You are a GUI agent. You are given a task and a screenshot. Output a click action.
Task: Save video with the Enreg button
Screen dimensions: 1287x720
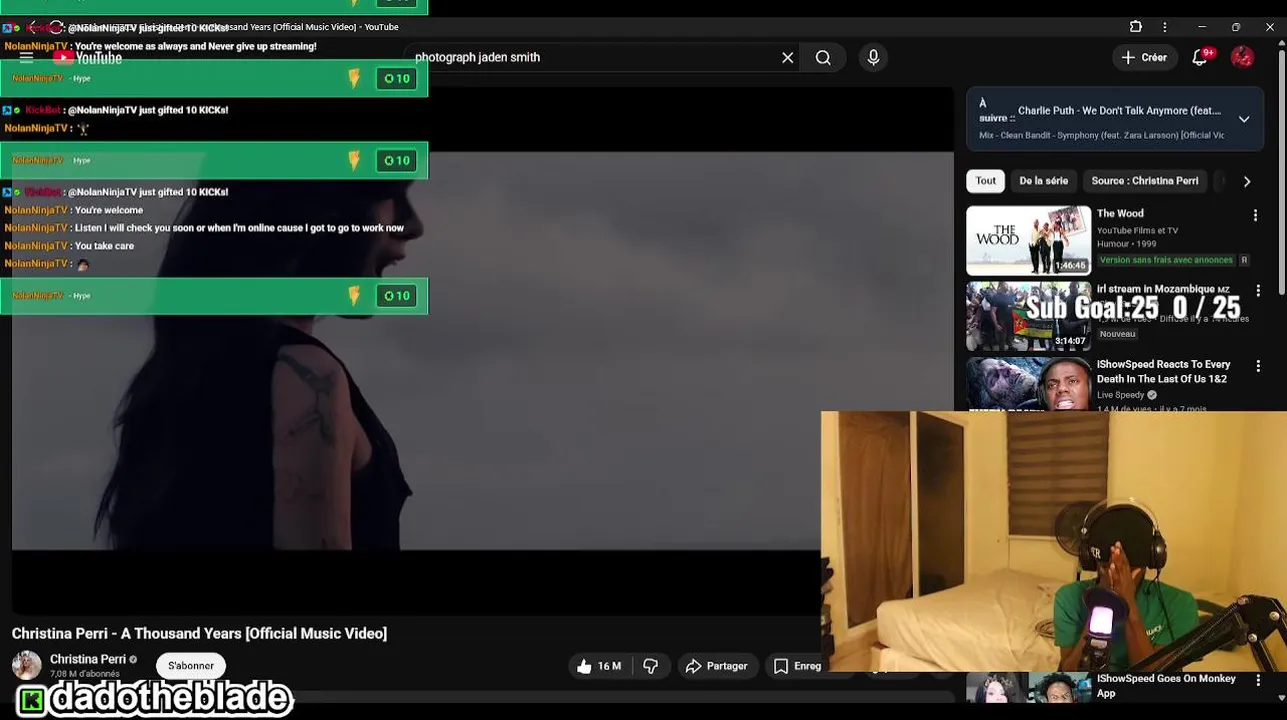pos(798,666)
